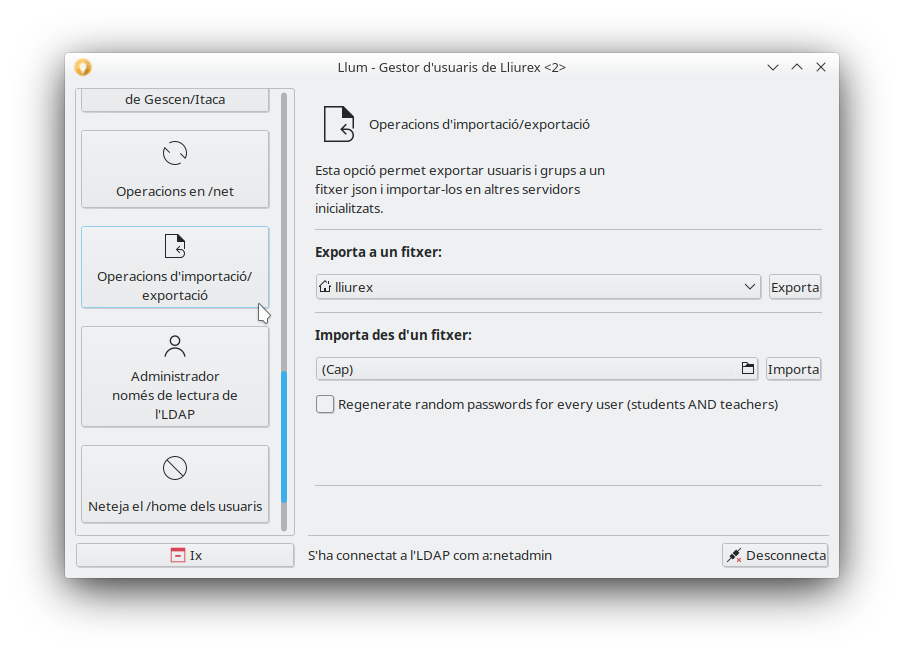Maximize the Llum window
Viewport: 904px width, 655px height.
click(x=797, y=67)
